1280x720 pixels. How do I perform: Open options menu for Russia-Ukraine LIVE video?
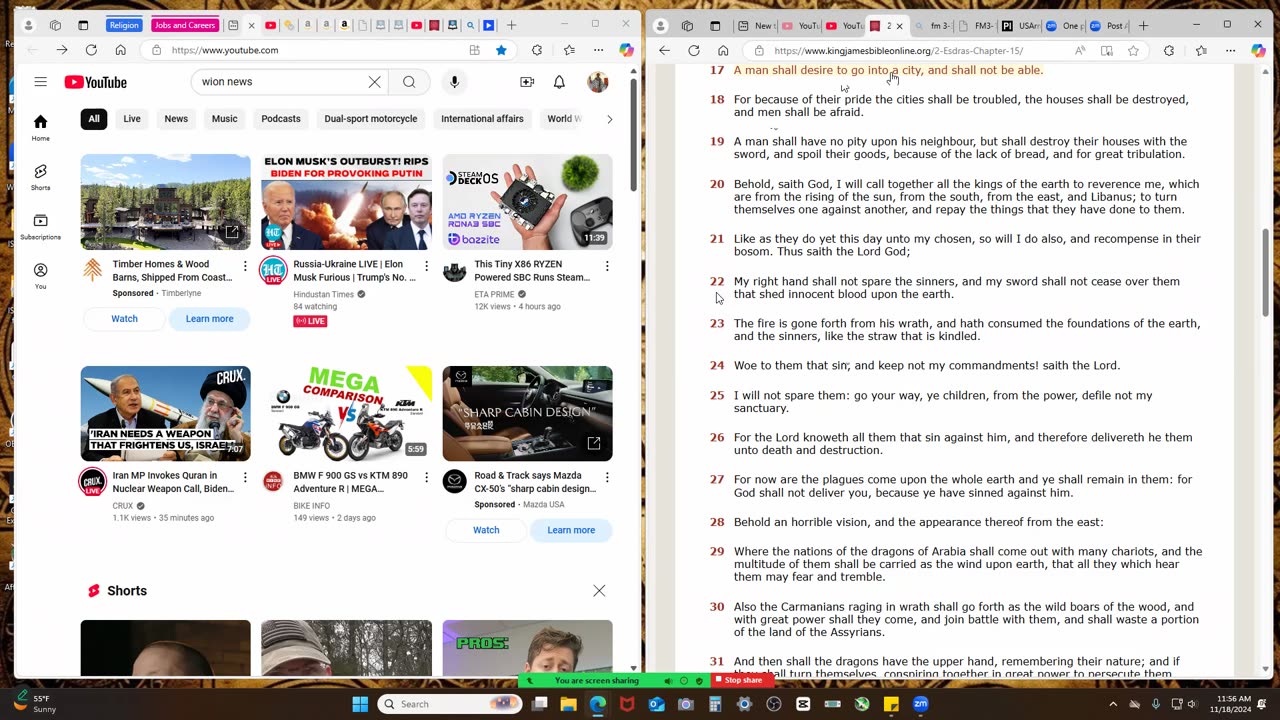click(x=426, y=266)
